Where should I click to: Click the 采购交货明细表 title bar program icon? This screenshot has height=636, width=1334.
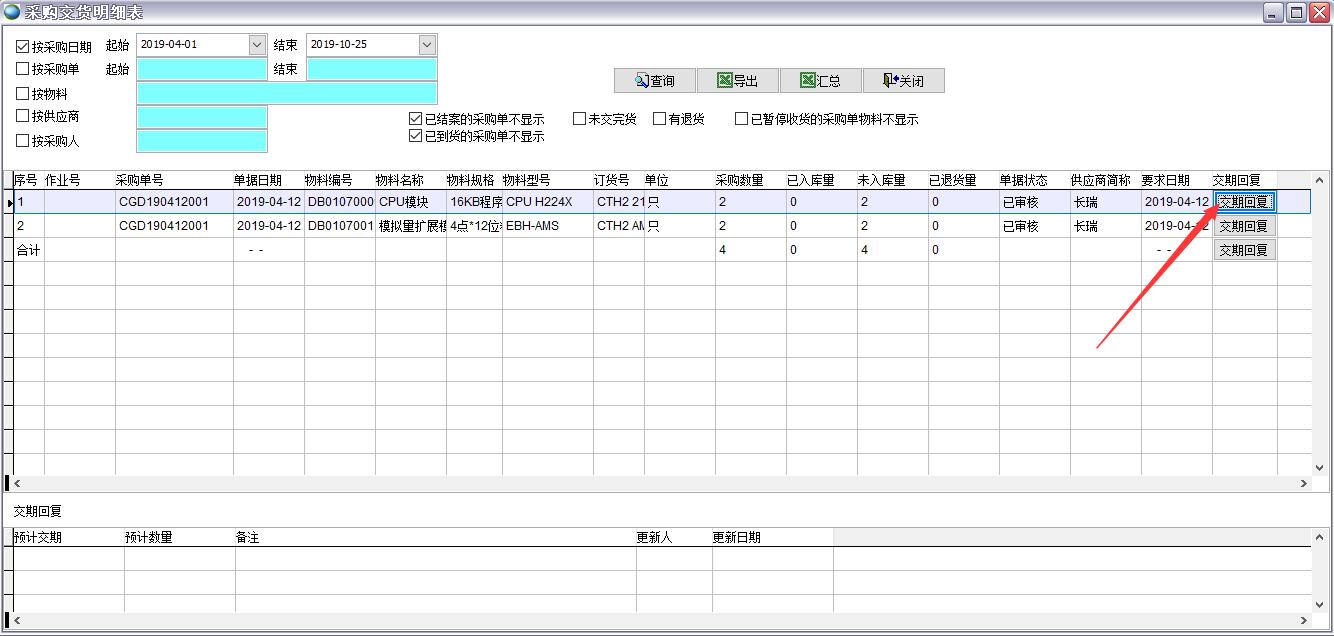(10, 11)
